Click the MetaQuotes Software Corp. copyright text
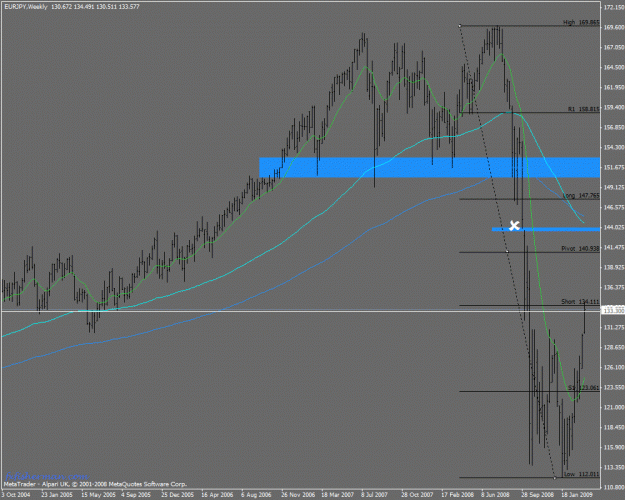Image resolution: width=625 pixels, height=500 pixels. (95, 484)
